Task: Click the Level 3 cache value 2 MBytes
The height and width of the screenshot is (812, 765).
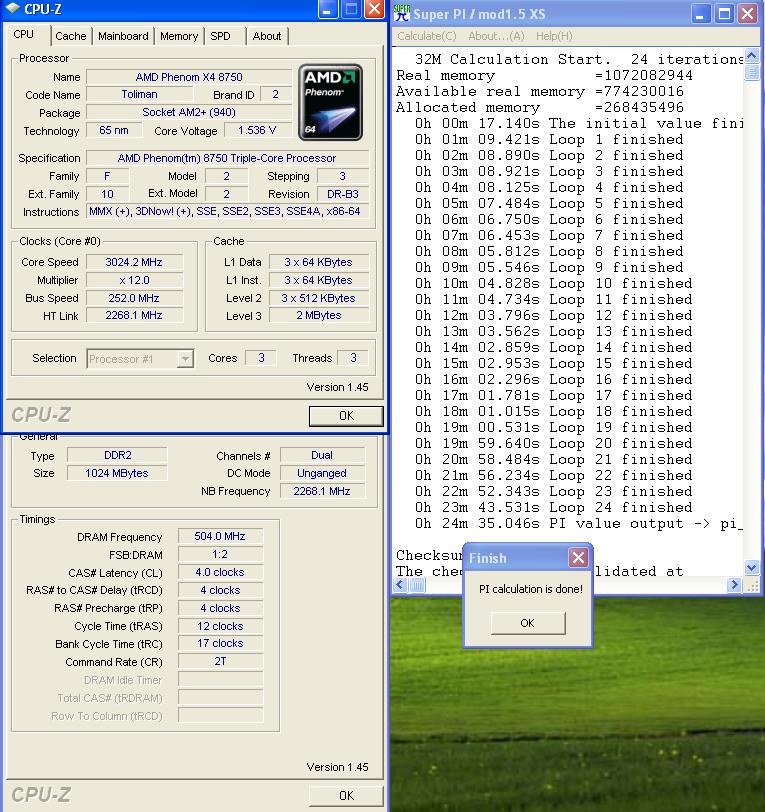Action: (x=319, y=315)
